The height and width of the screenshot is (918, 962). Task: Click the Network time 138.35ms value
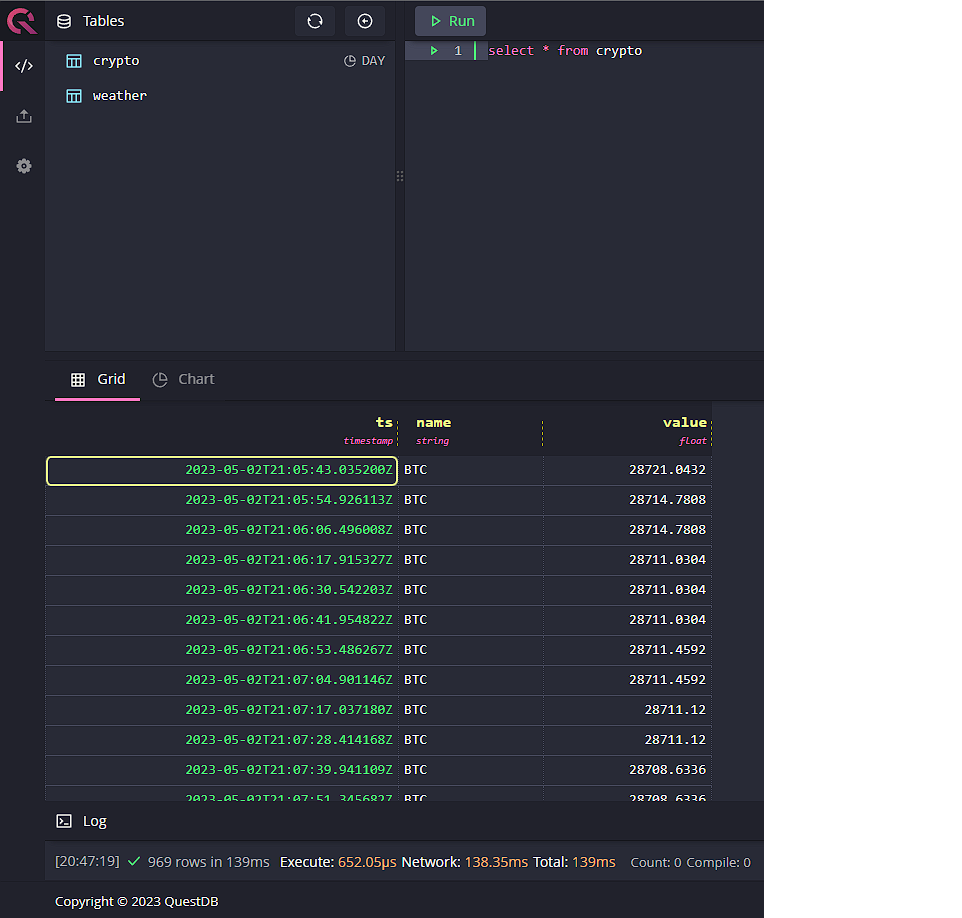496,862
